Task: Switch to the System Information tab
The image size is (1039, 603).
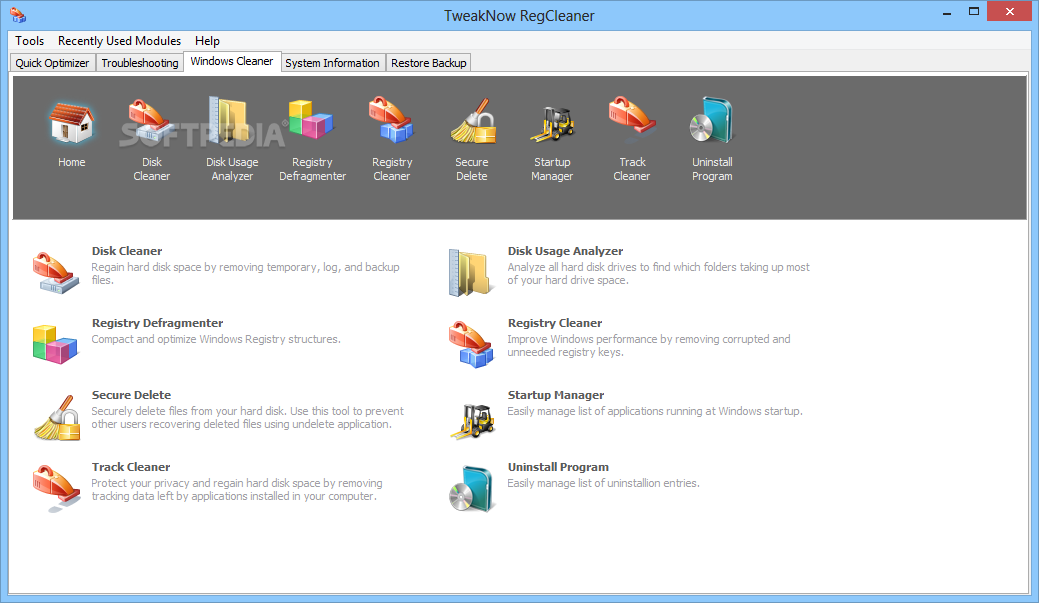Action: click(x=333, y=63)
